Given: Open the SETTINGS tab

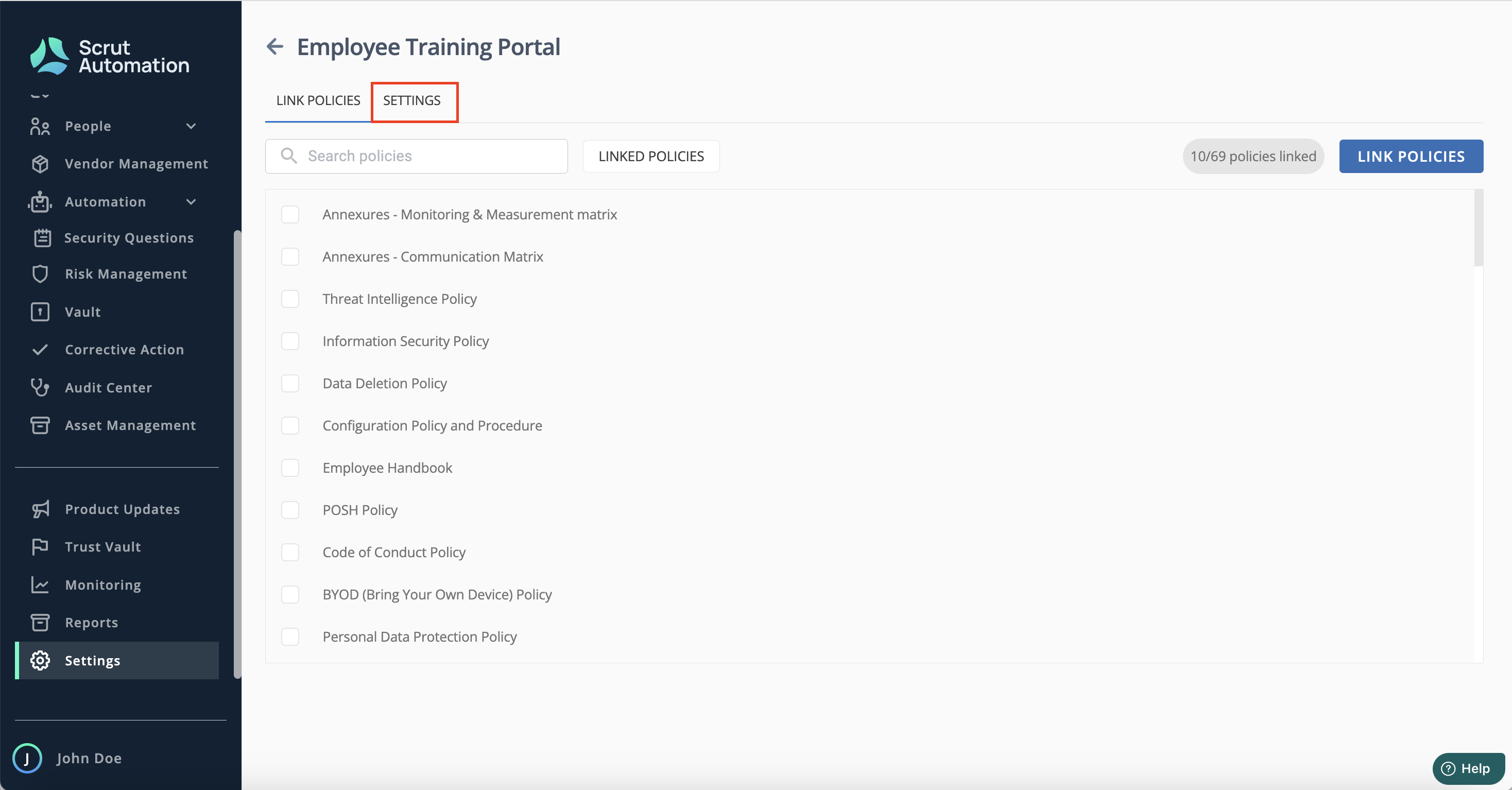Looking at the screenshot, I should click(412, 100).
